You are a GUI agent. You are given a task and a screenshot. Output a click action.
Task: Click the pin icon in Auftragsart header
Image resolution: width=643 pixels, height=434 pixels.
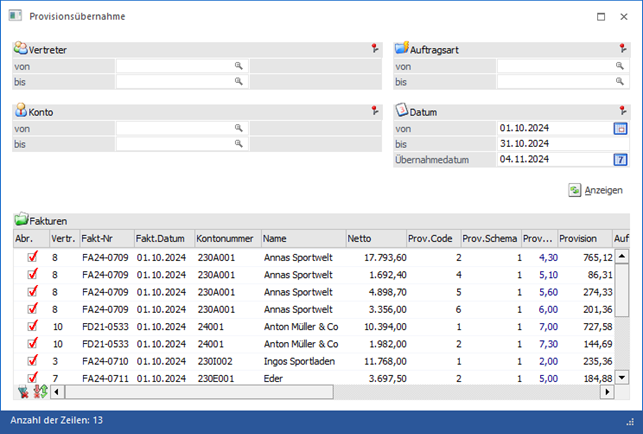tap(624, 48)
